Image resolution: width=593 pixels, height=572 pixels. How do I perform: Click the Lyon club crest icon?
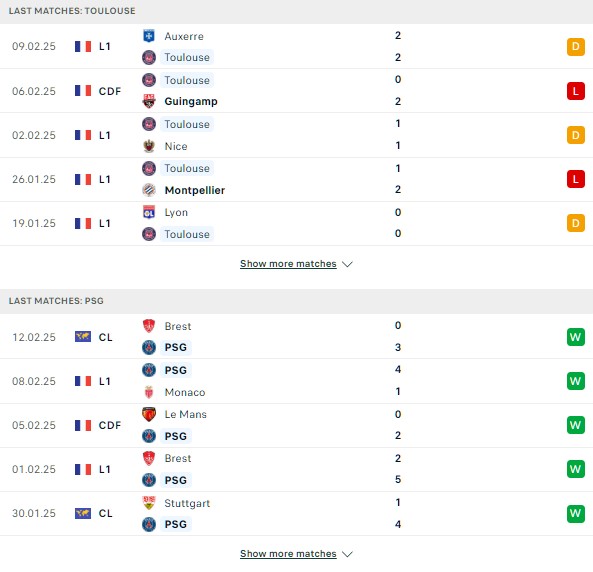149,212
